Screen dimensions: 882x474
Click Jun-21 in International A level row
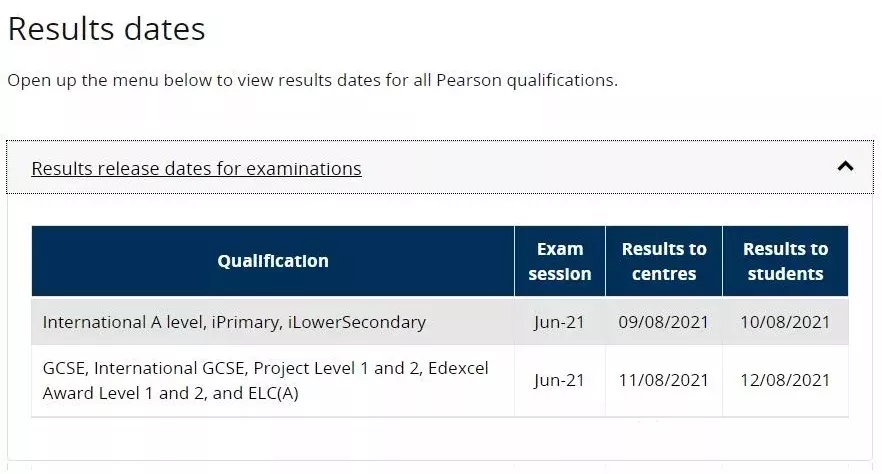pos(559,322)
